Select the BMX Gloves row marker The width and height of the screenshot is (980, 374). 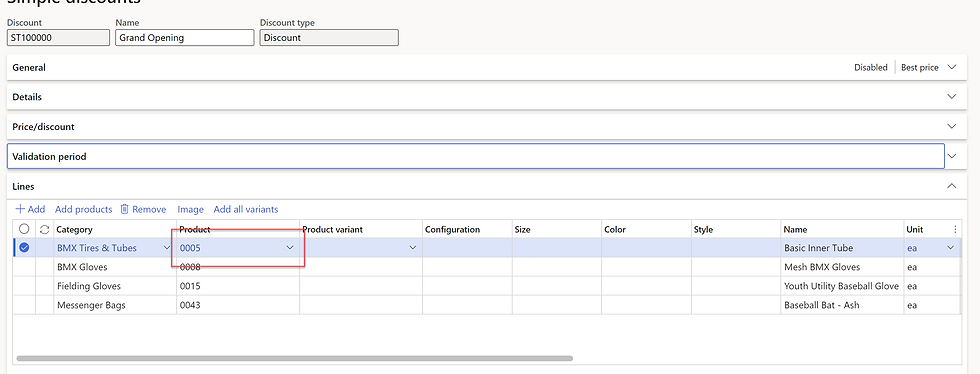pyautogui.click(x=24, y=267)
